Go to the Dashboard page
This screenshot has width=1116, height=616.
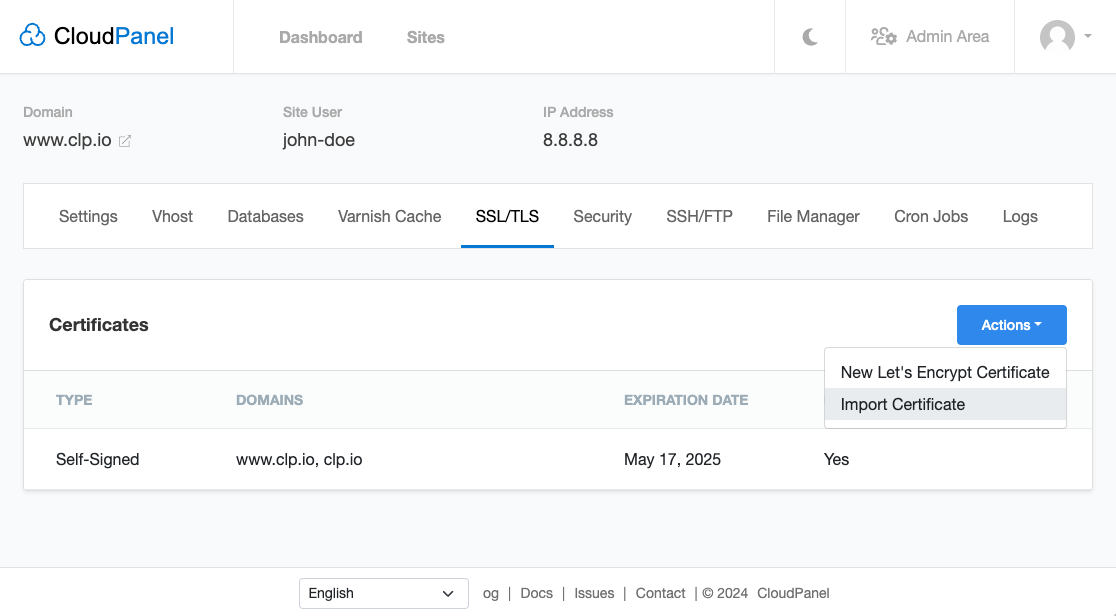click(x=320, y=37)
